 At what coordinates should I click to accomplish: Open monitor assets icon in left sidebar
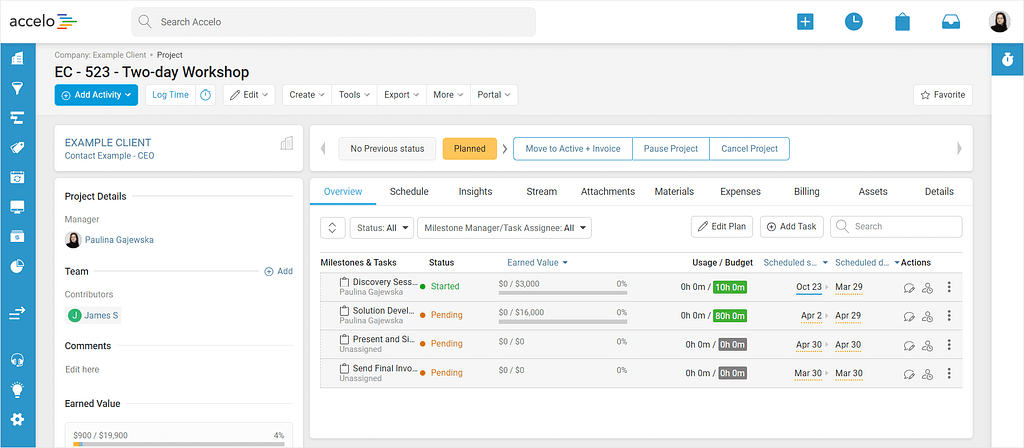pyautogui.click(x=18, y=207)
